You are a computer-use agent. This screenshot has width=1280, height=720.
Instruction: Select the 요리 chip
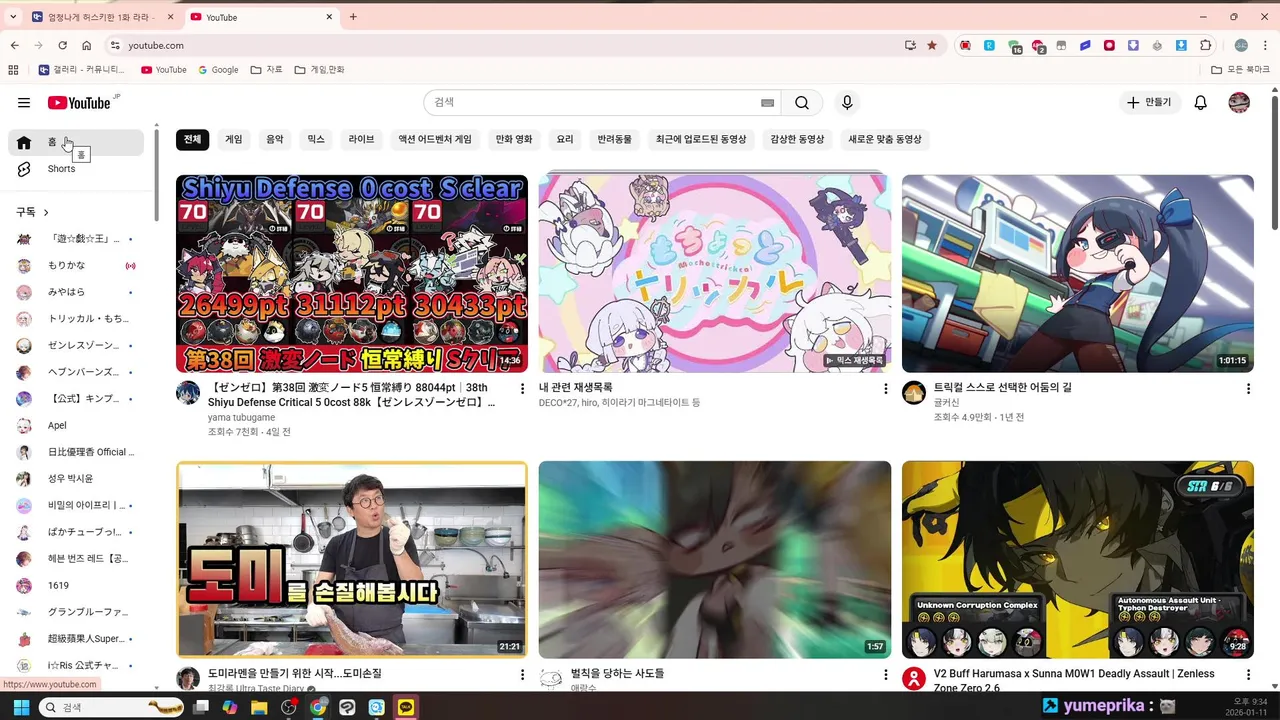pos(565,140)
